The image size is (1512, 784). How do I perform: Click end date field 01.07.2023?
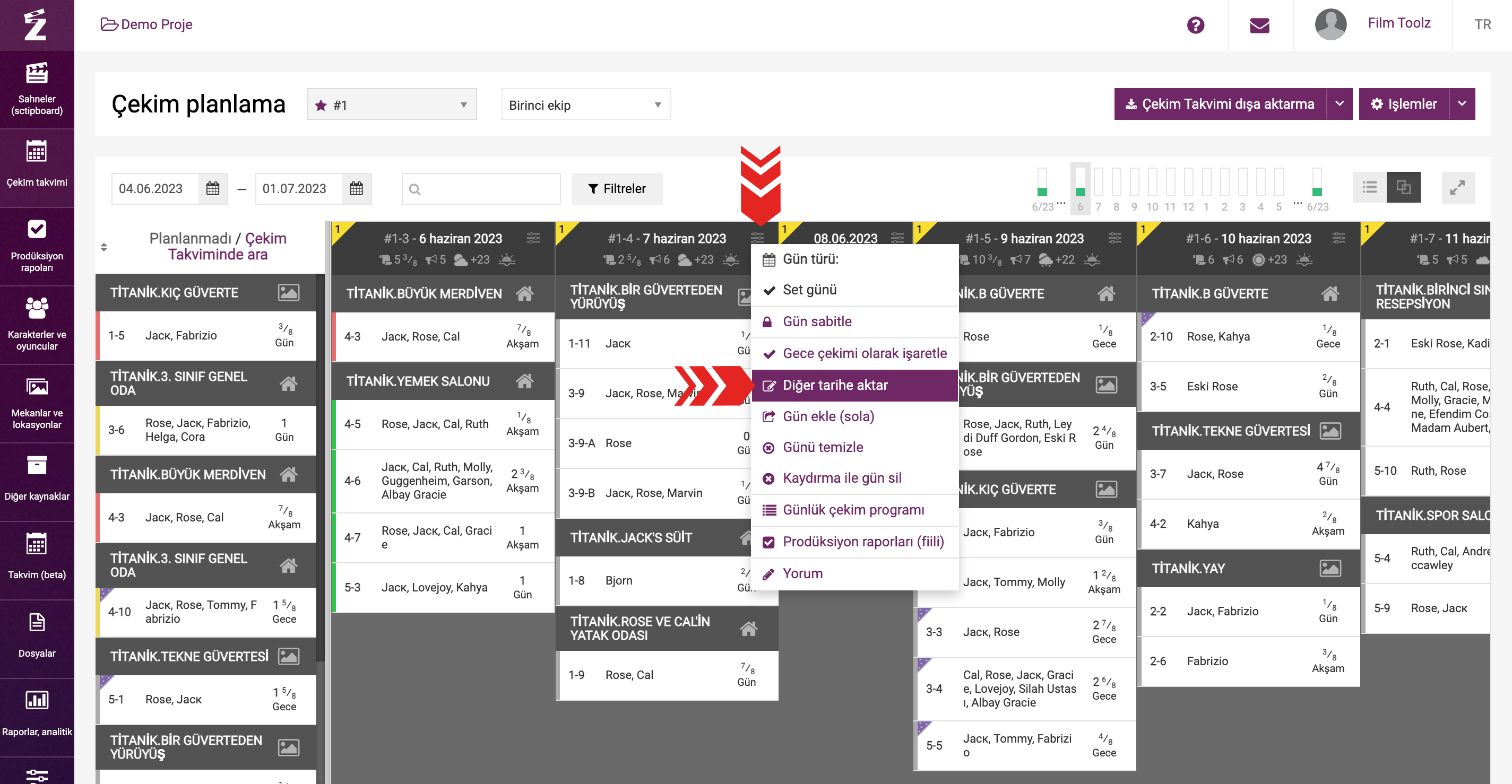point(299,188)
